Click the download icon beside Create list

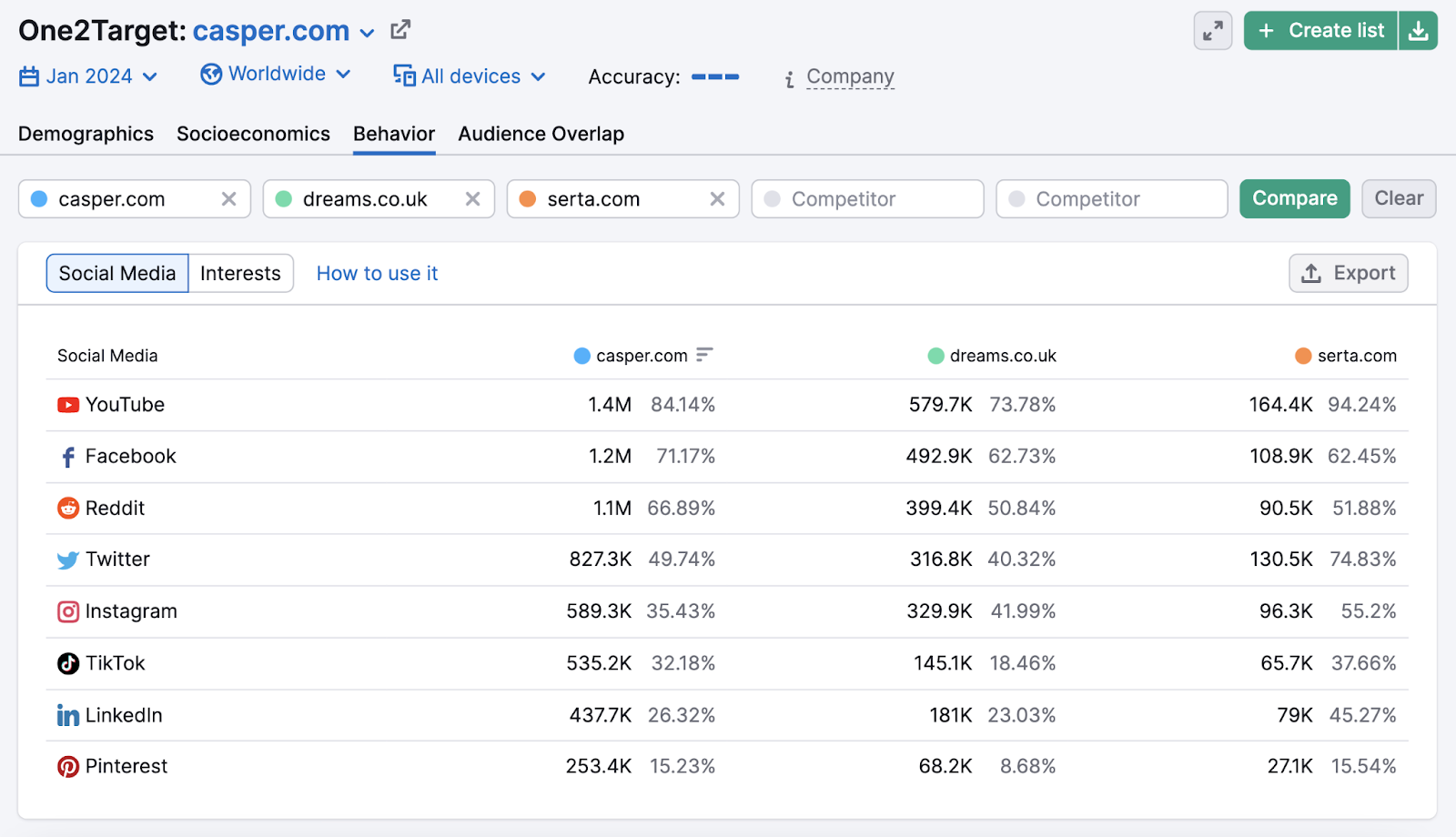coord(1418,29)
